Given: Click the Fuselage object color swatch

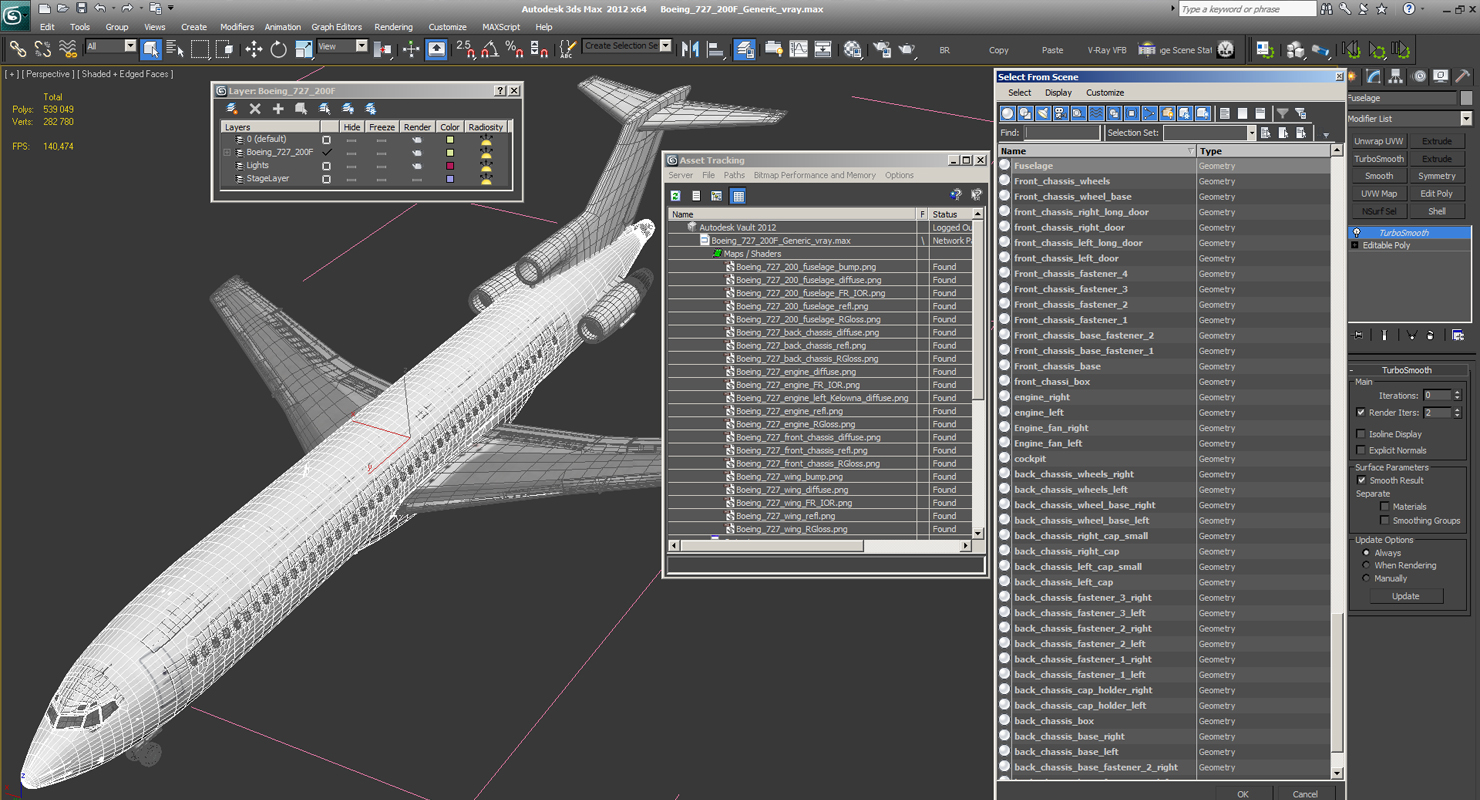Looking at the screenshot, I should [1466, 98].
